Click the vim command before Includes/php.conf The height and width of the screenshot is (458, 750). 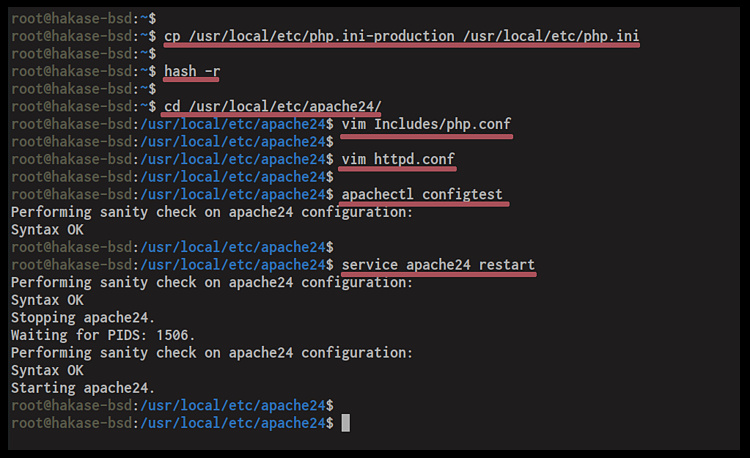click(x=353, y=124)
